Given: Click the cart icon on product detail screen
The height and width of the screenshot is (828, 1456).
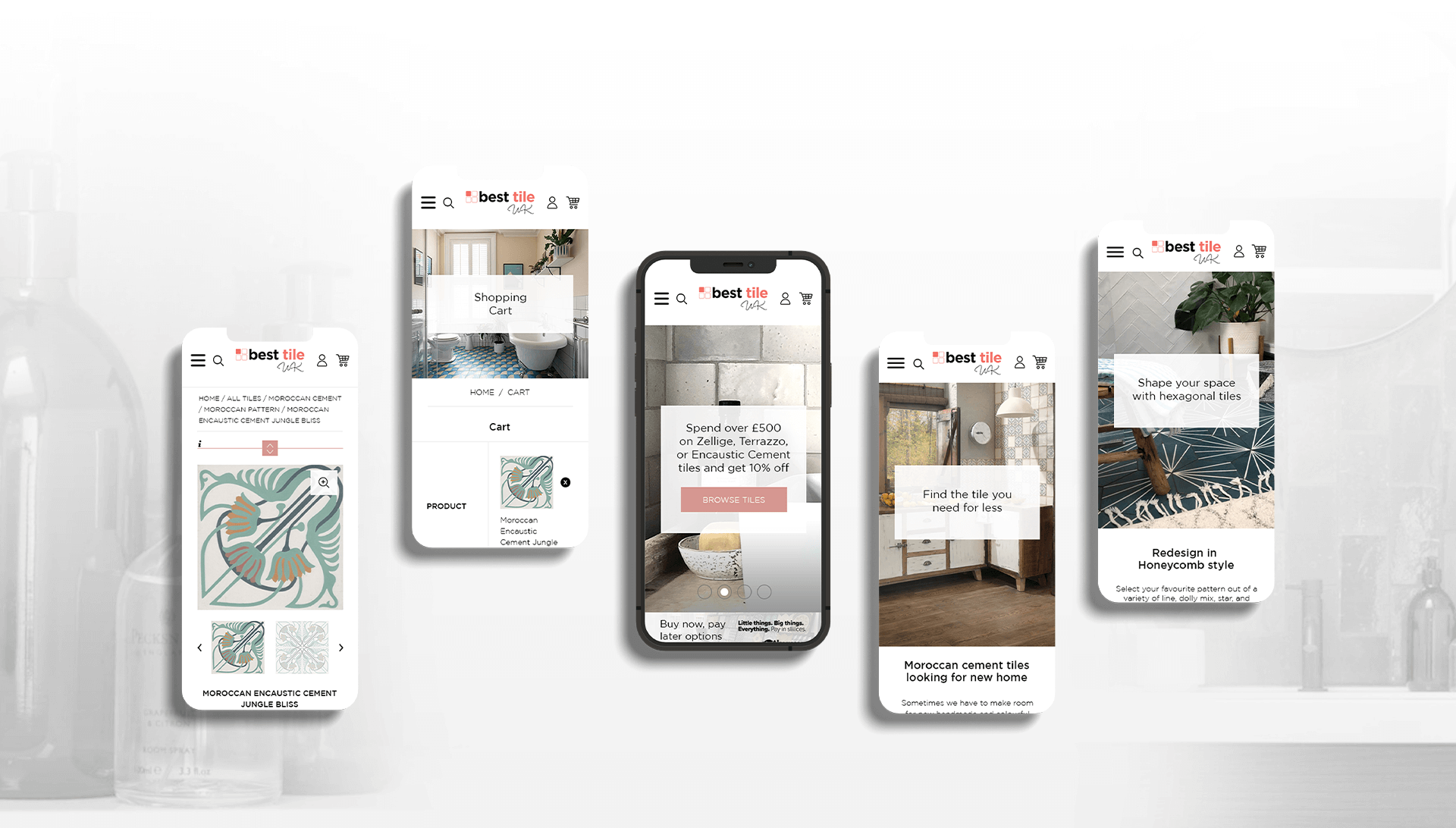Looking at the screenshot, I should (x=343, y=359).
